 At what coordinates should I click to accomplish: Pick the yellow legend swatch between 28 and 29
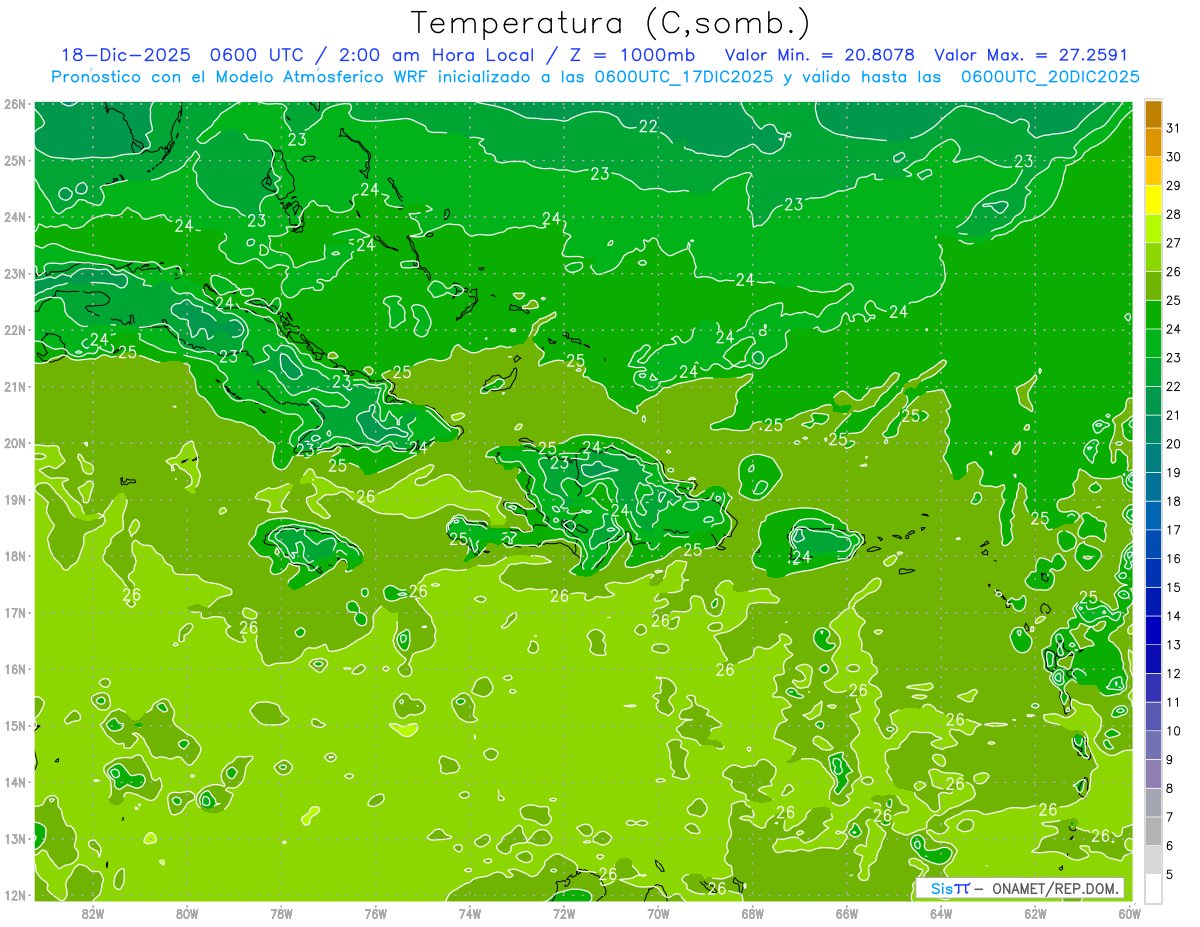[1153, 199]
